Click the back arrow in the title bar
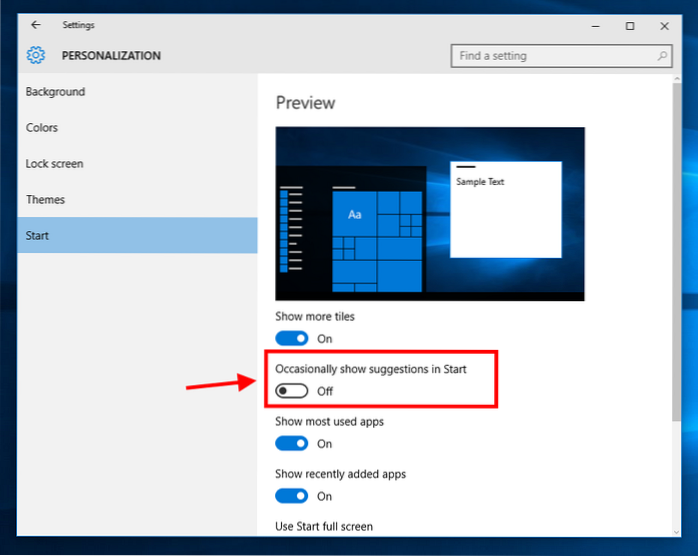Image resolution: width=698 pixels, height=556 pixels. (36, 25)
